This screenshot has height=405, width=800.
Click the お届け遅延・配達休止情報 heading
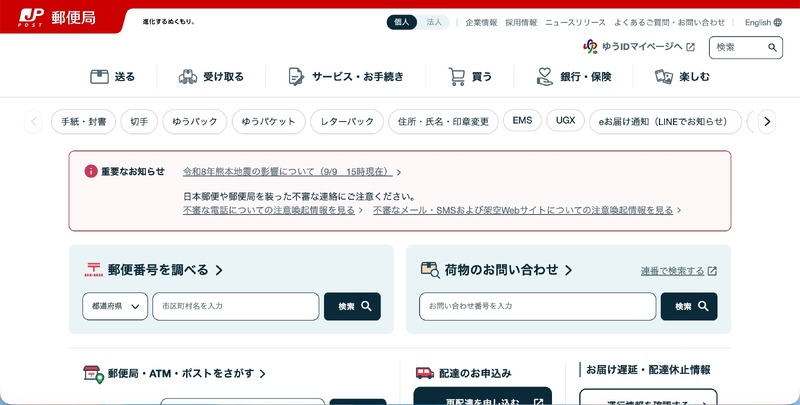[648, 370]
